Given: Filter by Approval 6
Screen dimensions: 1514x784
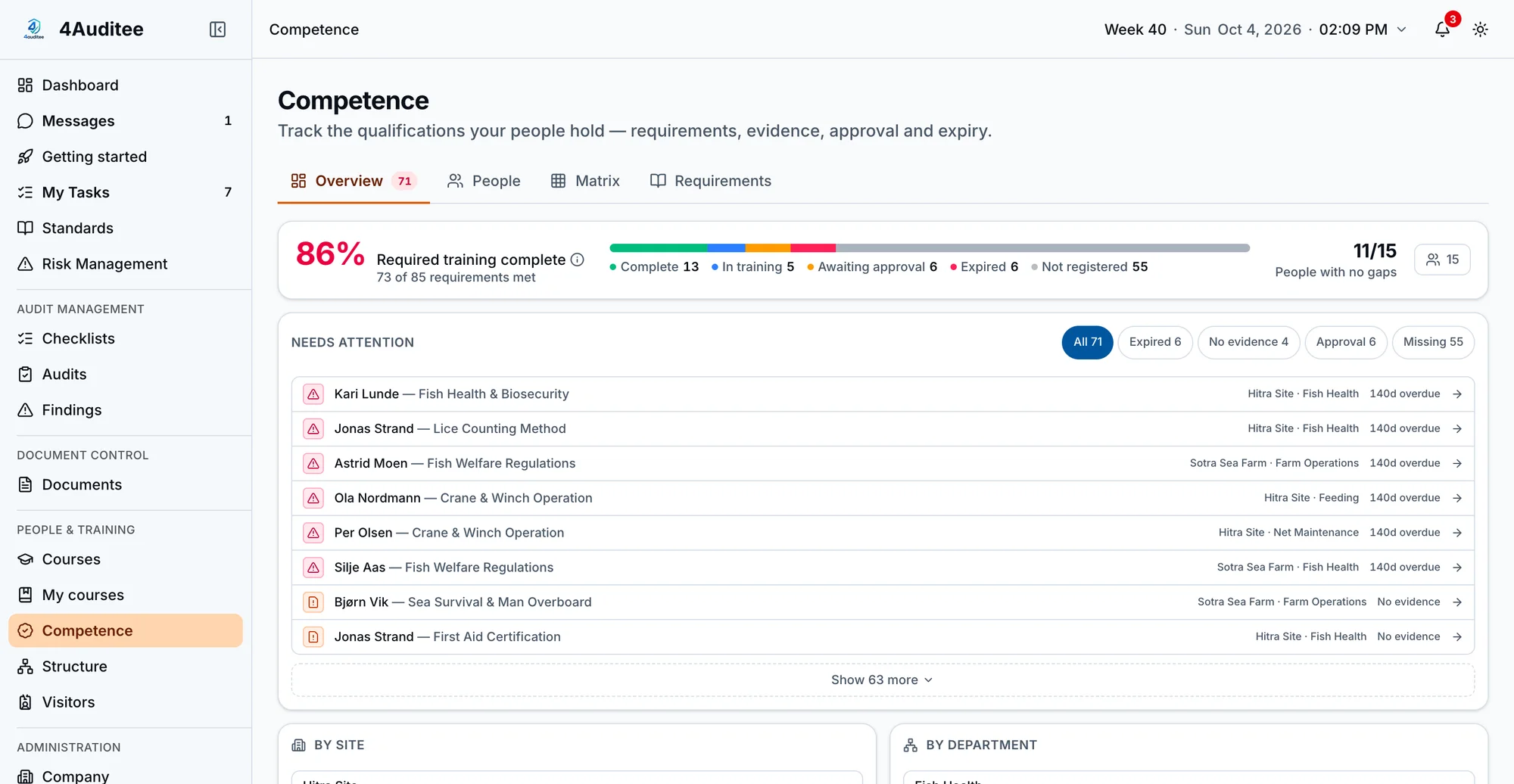Looking at the screenshot, I should pos(1346,342).
